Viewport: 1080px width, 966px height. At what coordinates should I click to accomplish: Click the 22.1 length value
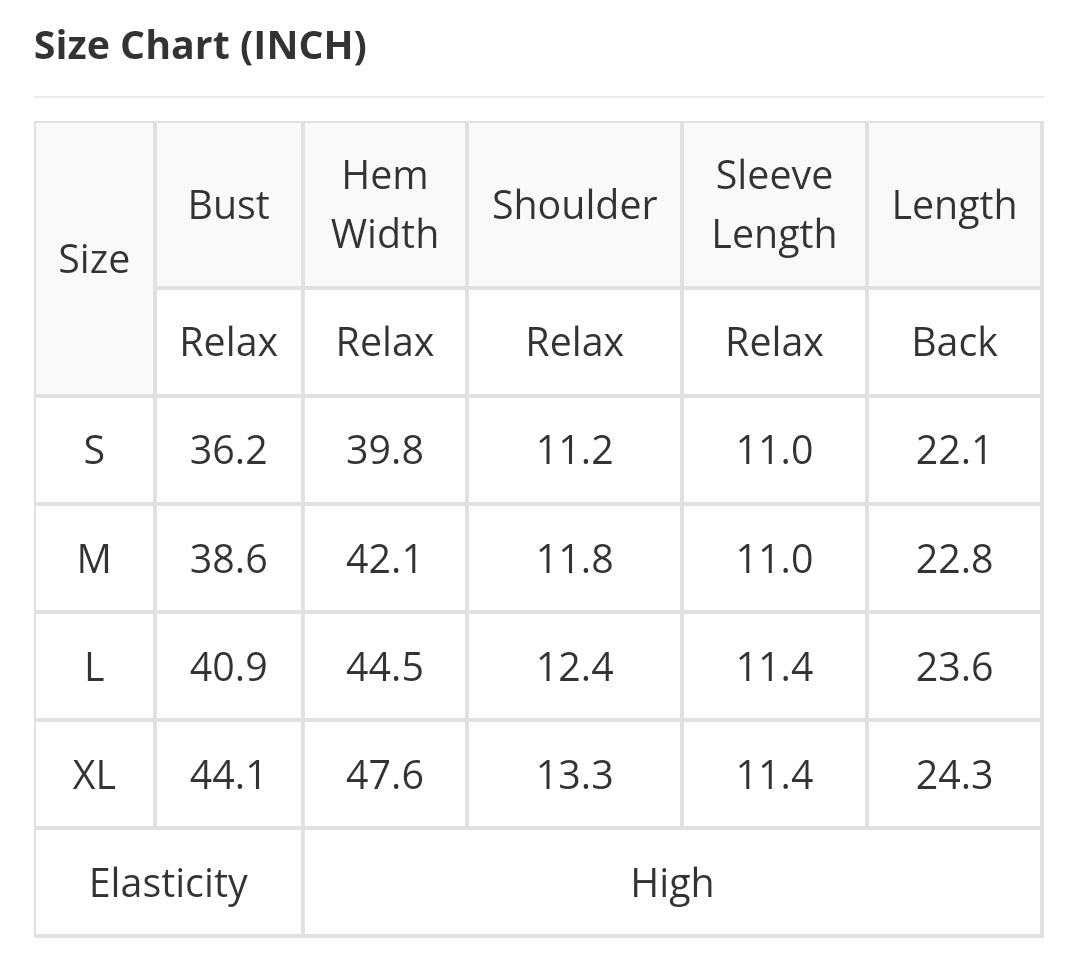954,450
